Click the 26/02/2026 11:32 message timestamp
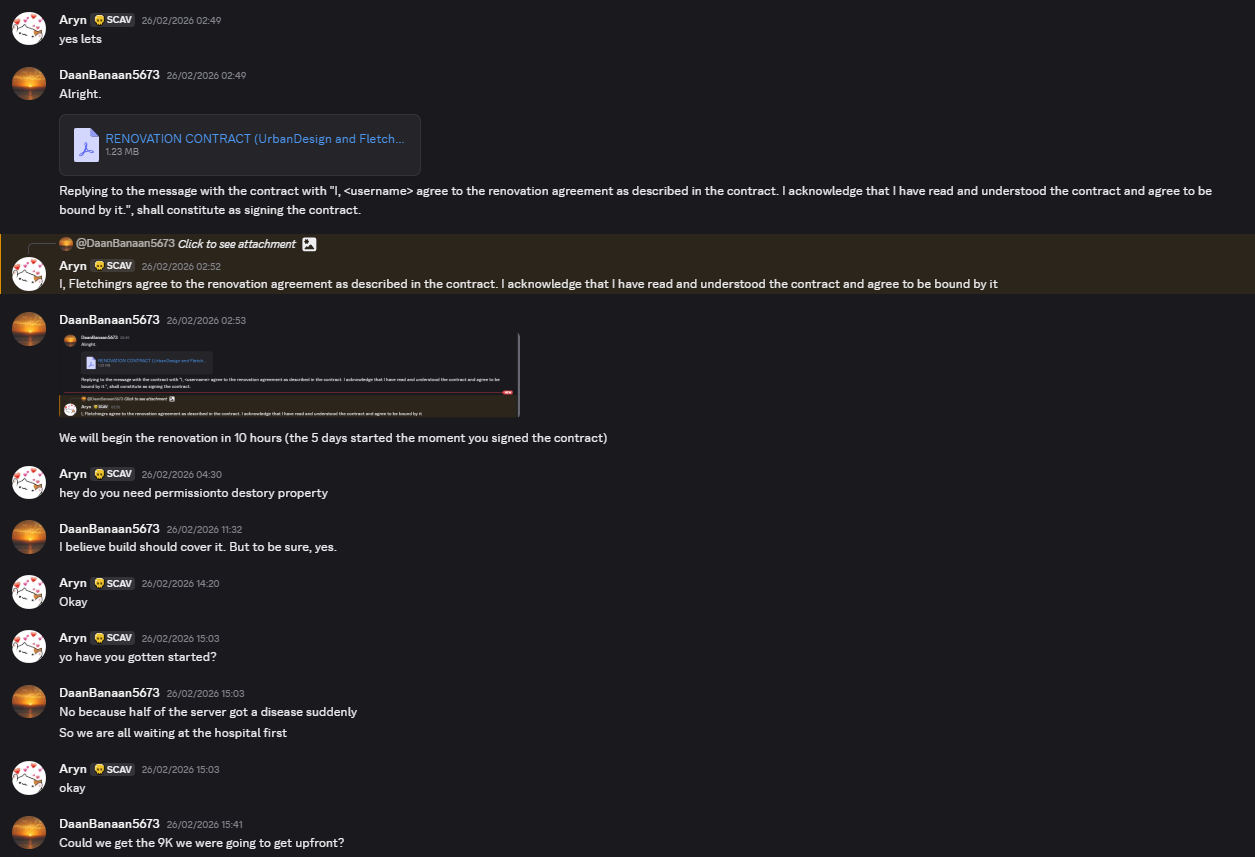Viewport: 1255px width, 857px height. click(x=204, y=529)
